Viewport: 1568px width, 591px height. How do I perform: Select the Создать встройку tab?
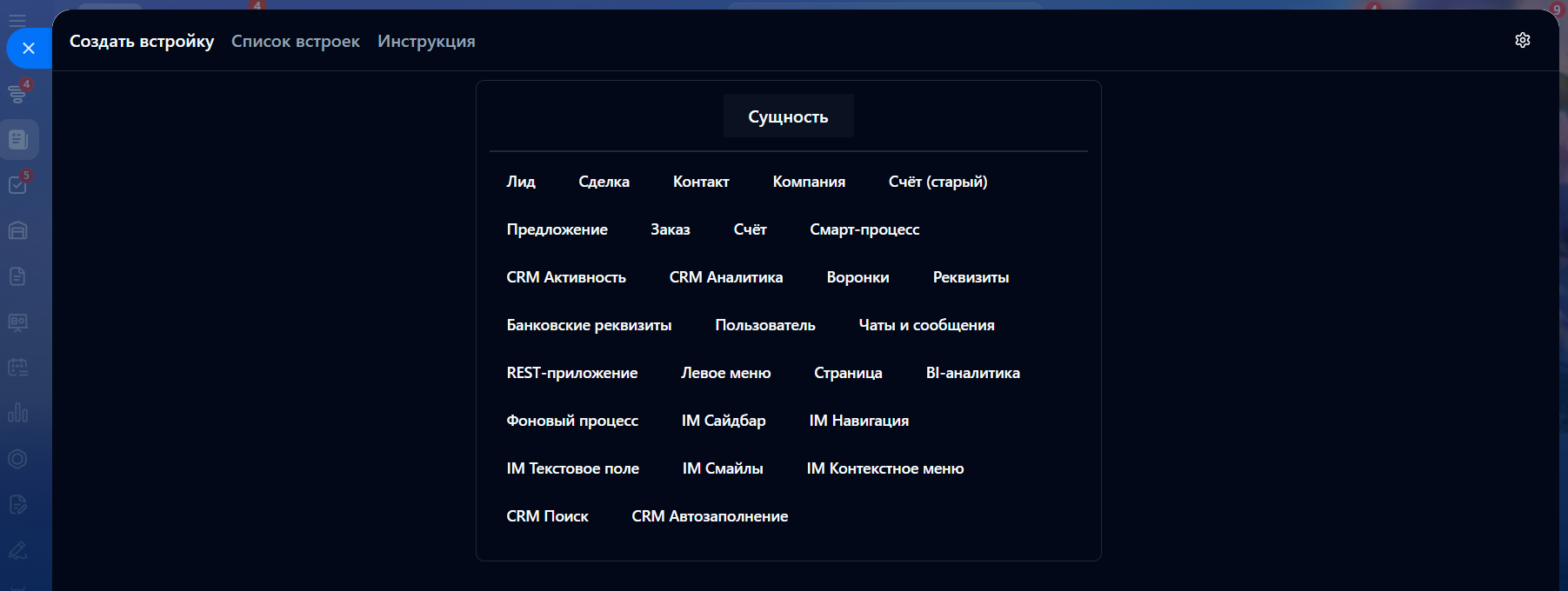142,42
